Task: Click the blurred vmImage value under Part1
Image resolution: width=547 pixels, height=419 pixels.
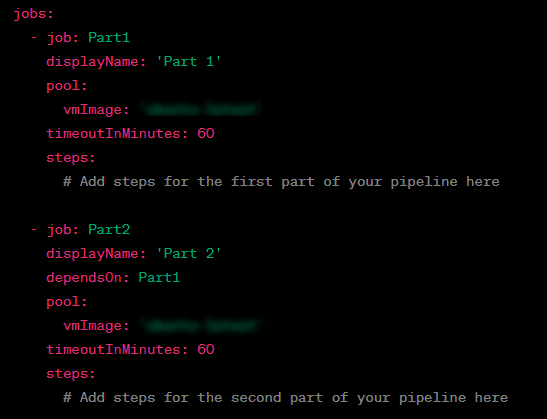Action: pyautogui.click(x=200, y=109)
